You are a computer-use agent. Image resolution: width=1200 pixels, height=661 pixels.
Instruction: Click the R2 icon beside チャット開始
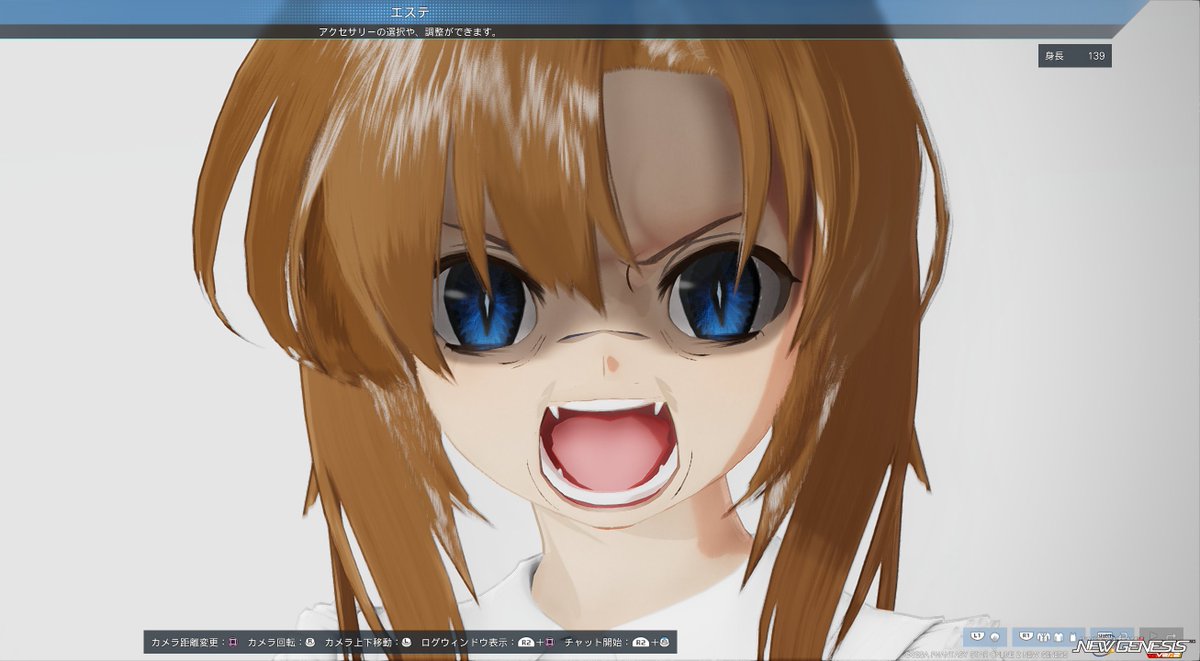[x=641, y=642]
